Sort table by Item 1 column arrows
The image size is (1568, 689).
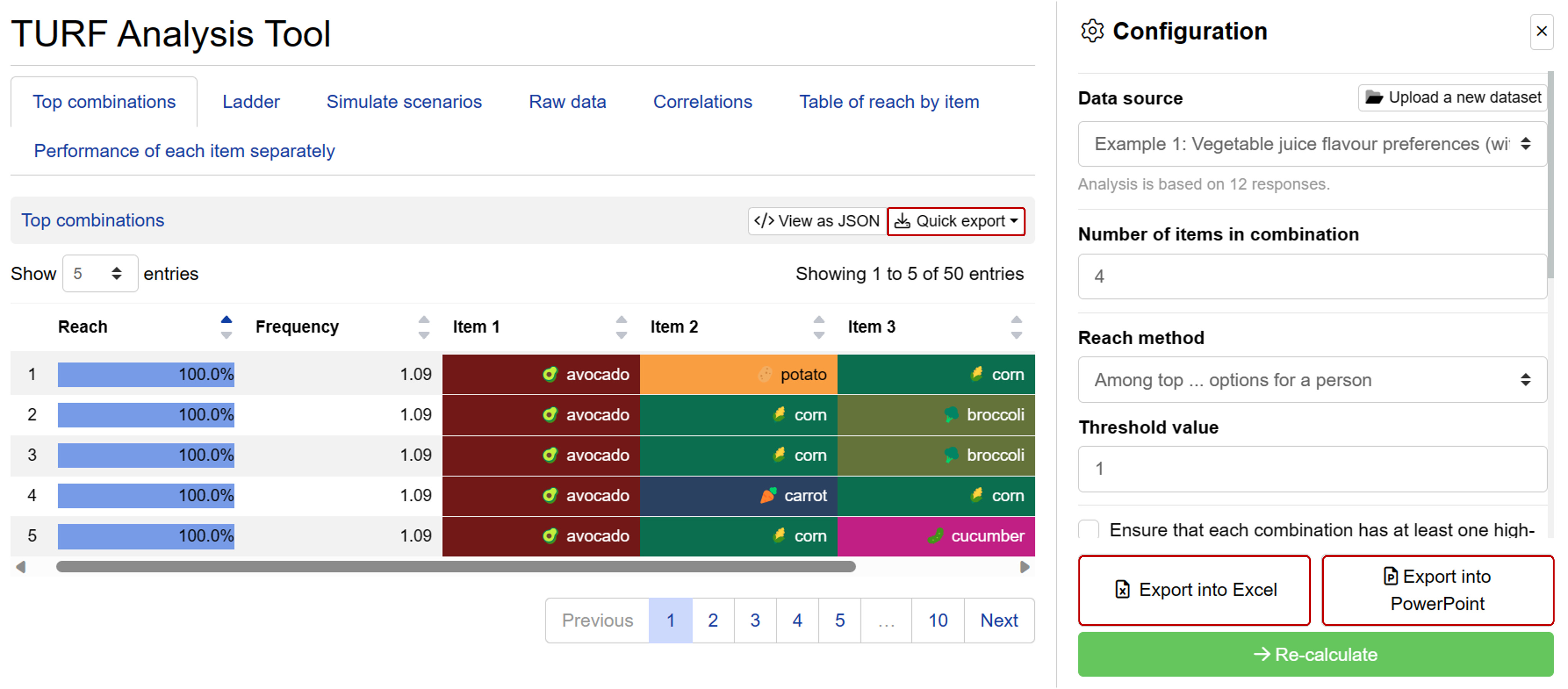[x=621, y=327]
